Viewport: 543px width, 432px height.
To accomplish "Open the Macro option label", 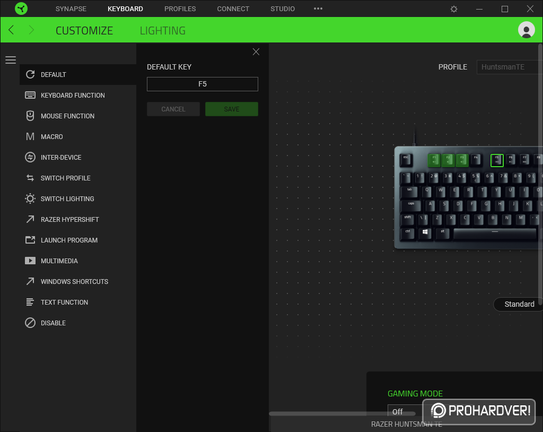I will (x=52, y=137).
